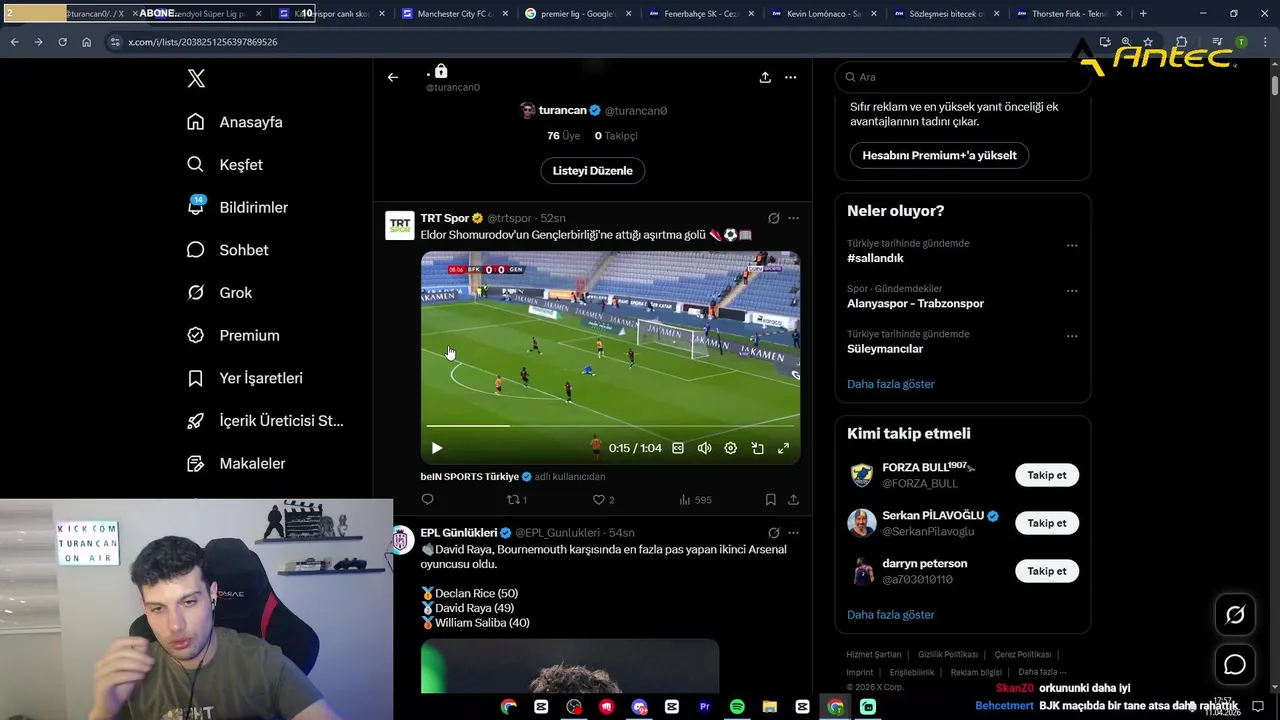
Task: Go back using the list header arrow
Action: coord(393,77)
